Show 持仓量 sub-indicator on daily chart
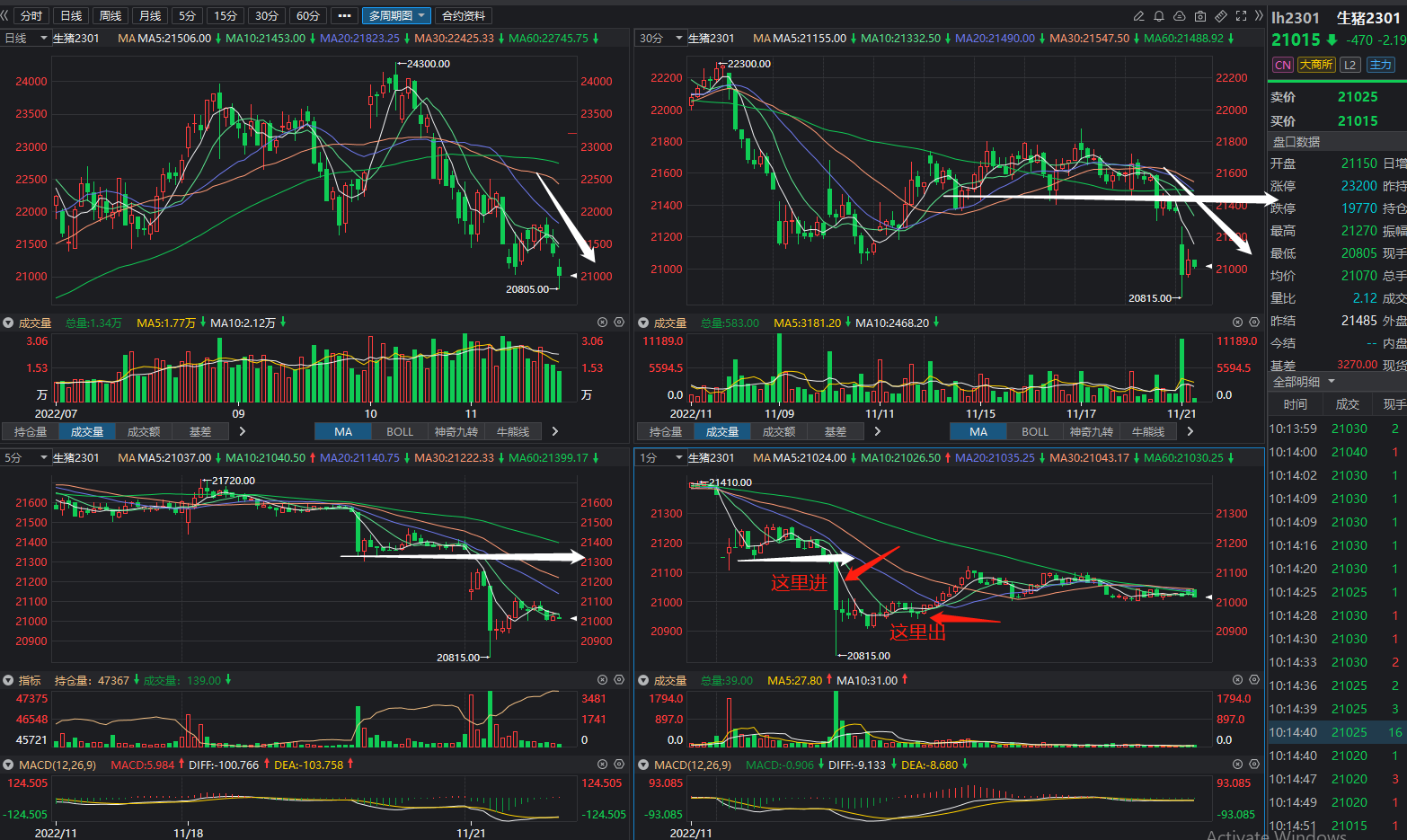This screenshot has height=840, width=1407. coord(31,432)
